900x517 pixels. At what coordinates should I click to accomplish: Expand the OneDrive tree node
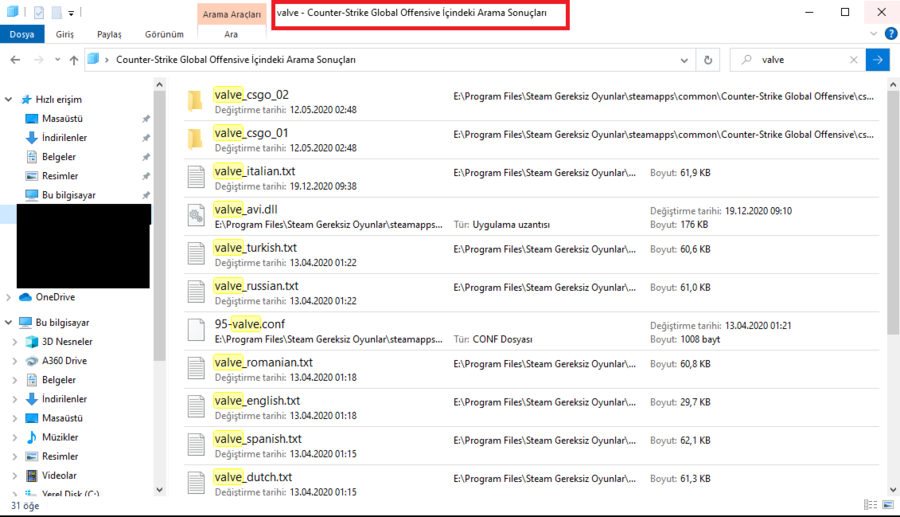(x=9, y=297)
